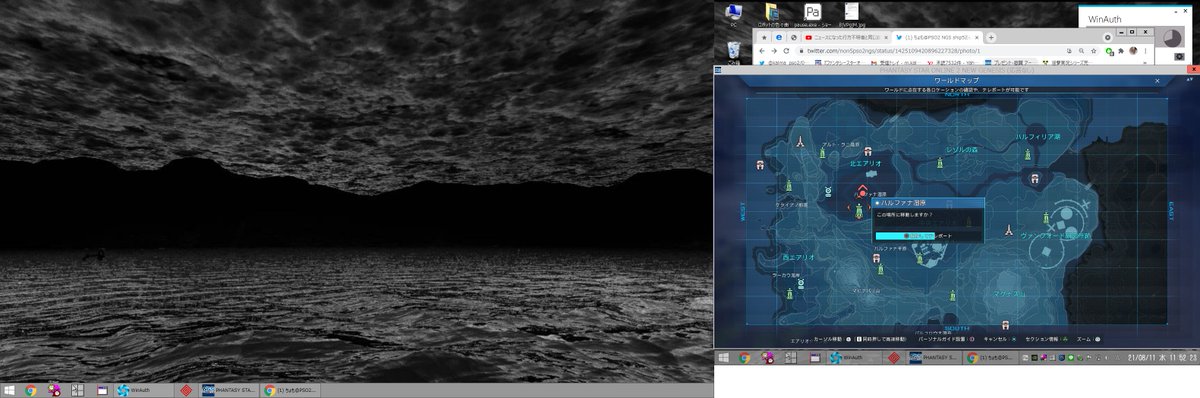This screenshot has height=398, width=1200.
Task: Open Start menu on the right monitor taskbar
Action: 723,358
